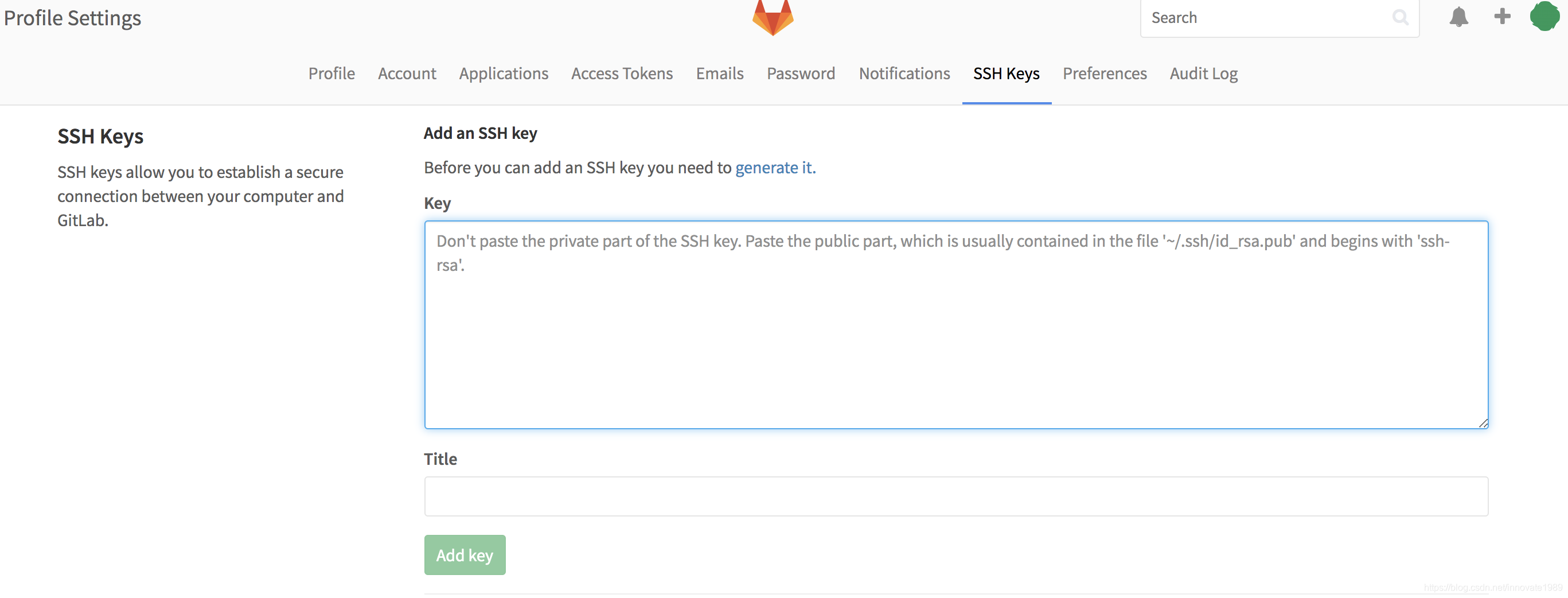This screenshot has width=1568, height=598.
Task: Open the user avatar menu
Action: 1544,17
